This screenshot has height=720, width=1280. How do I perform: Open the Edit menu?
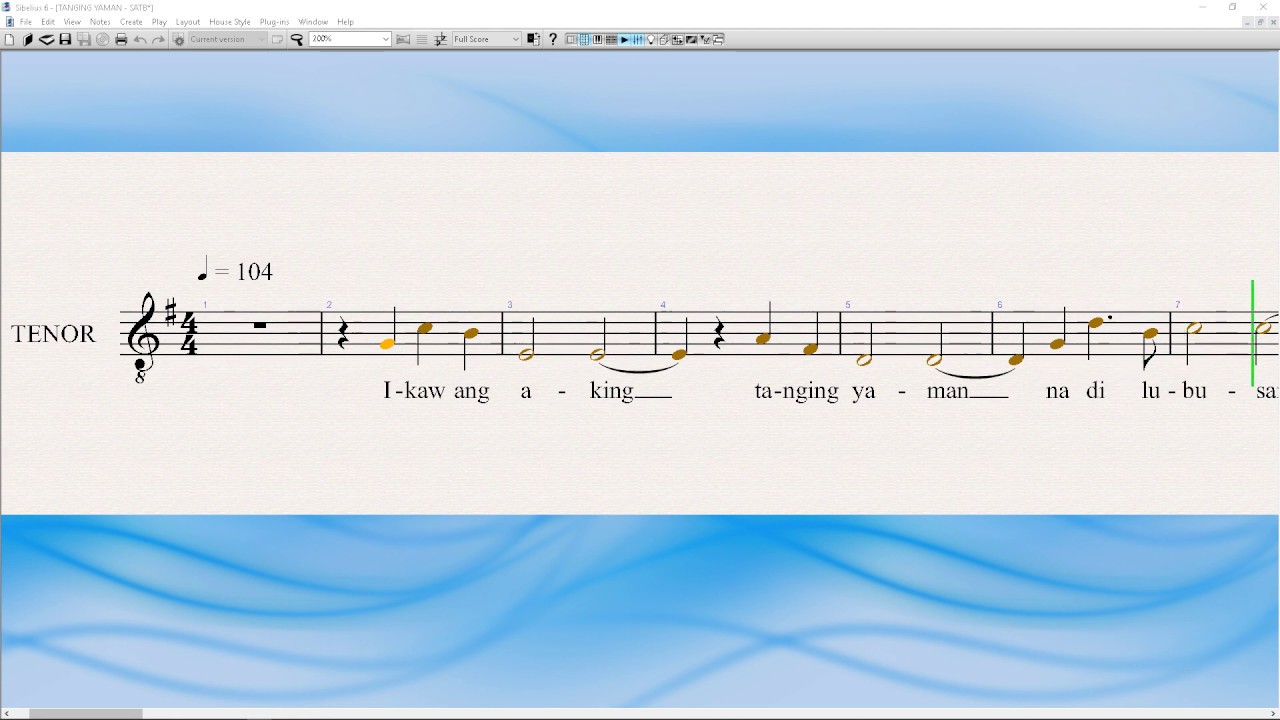pos(48,22)
